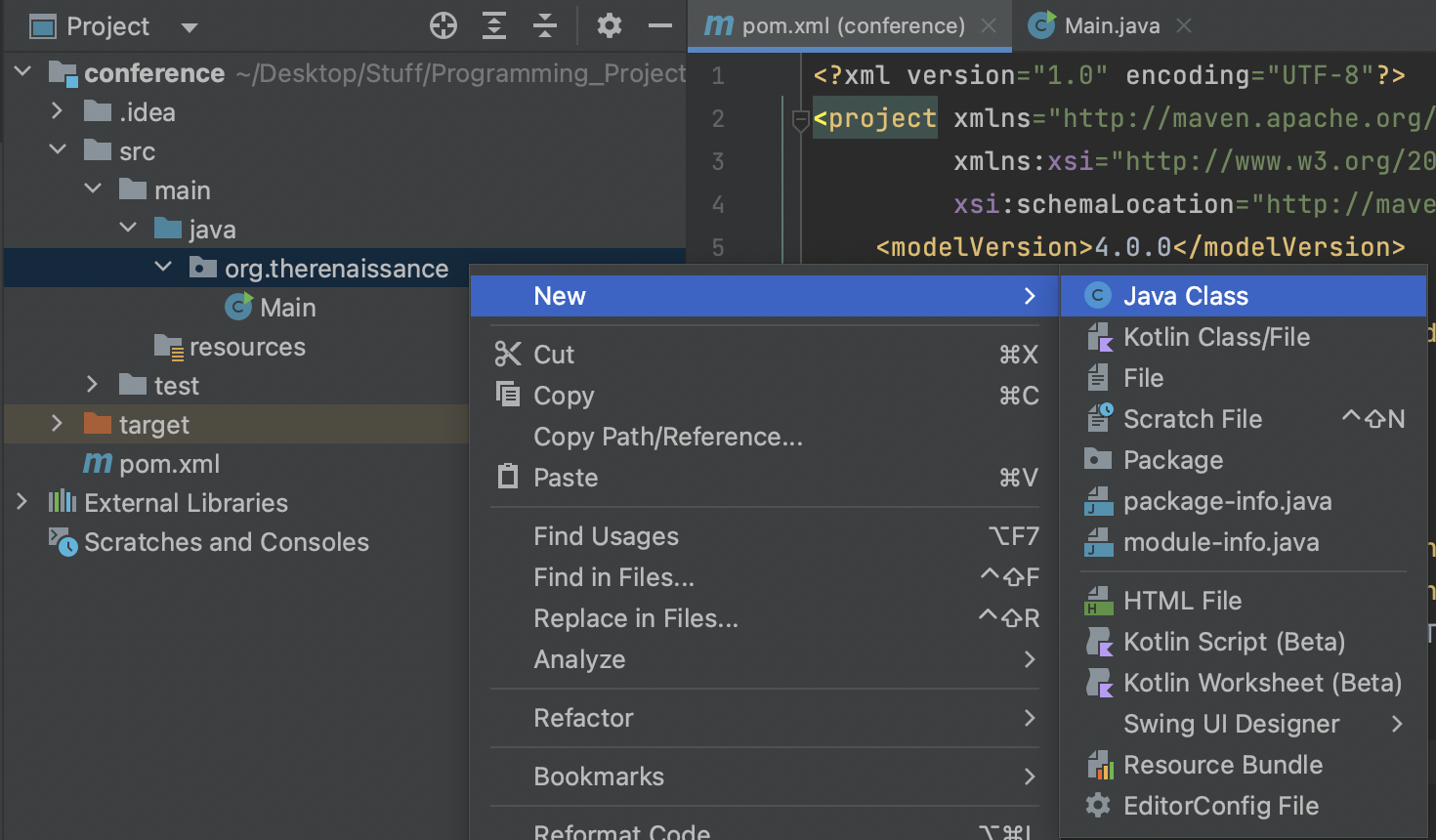Select the Main class in tree
Viewport: 1436px width, 840px height.
coord(287,308)
